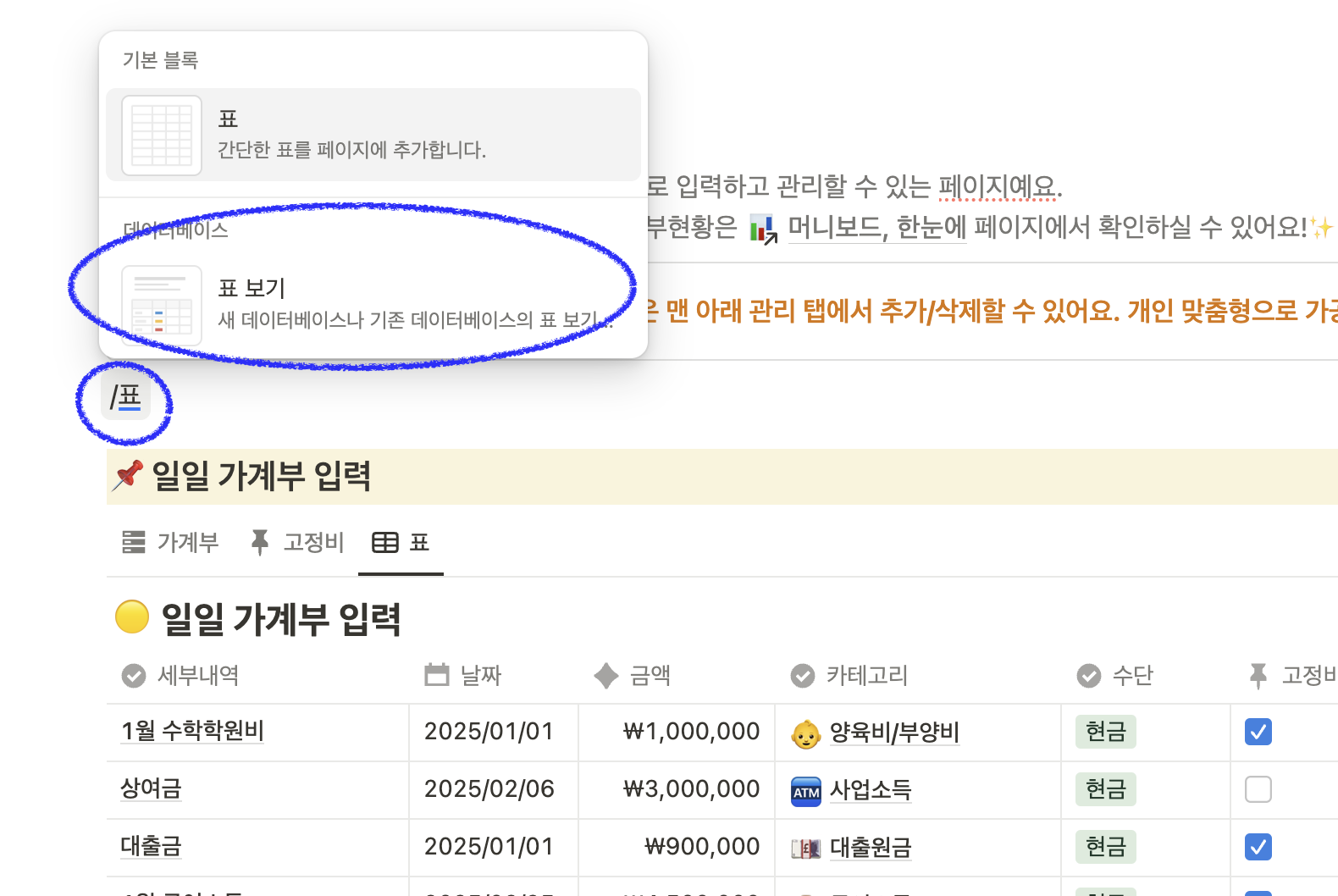Uncheck 고정비 checkbox for 대출금
The image size is (1338, 896).
(1258, 847)
